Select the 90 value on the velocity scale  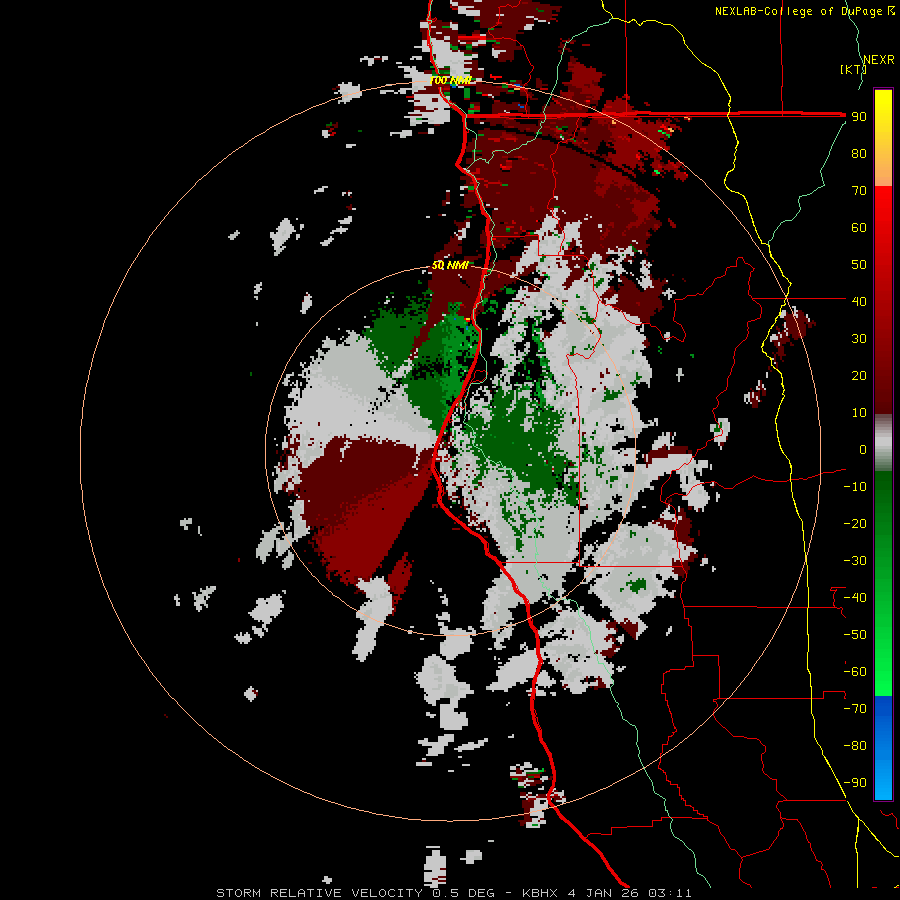(x=859, y=117)
